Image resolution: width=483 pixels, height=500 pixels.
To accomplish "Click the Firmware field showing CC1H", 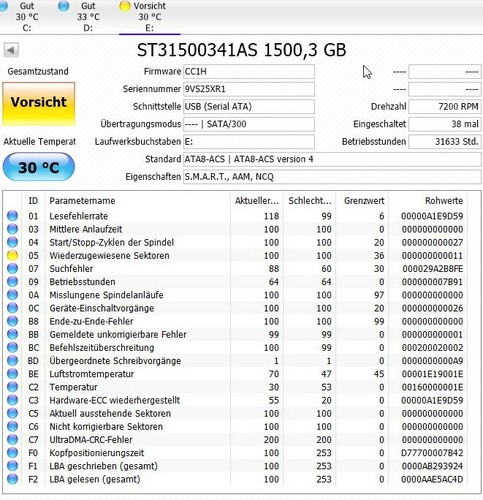I will 249,72.
